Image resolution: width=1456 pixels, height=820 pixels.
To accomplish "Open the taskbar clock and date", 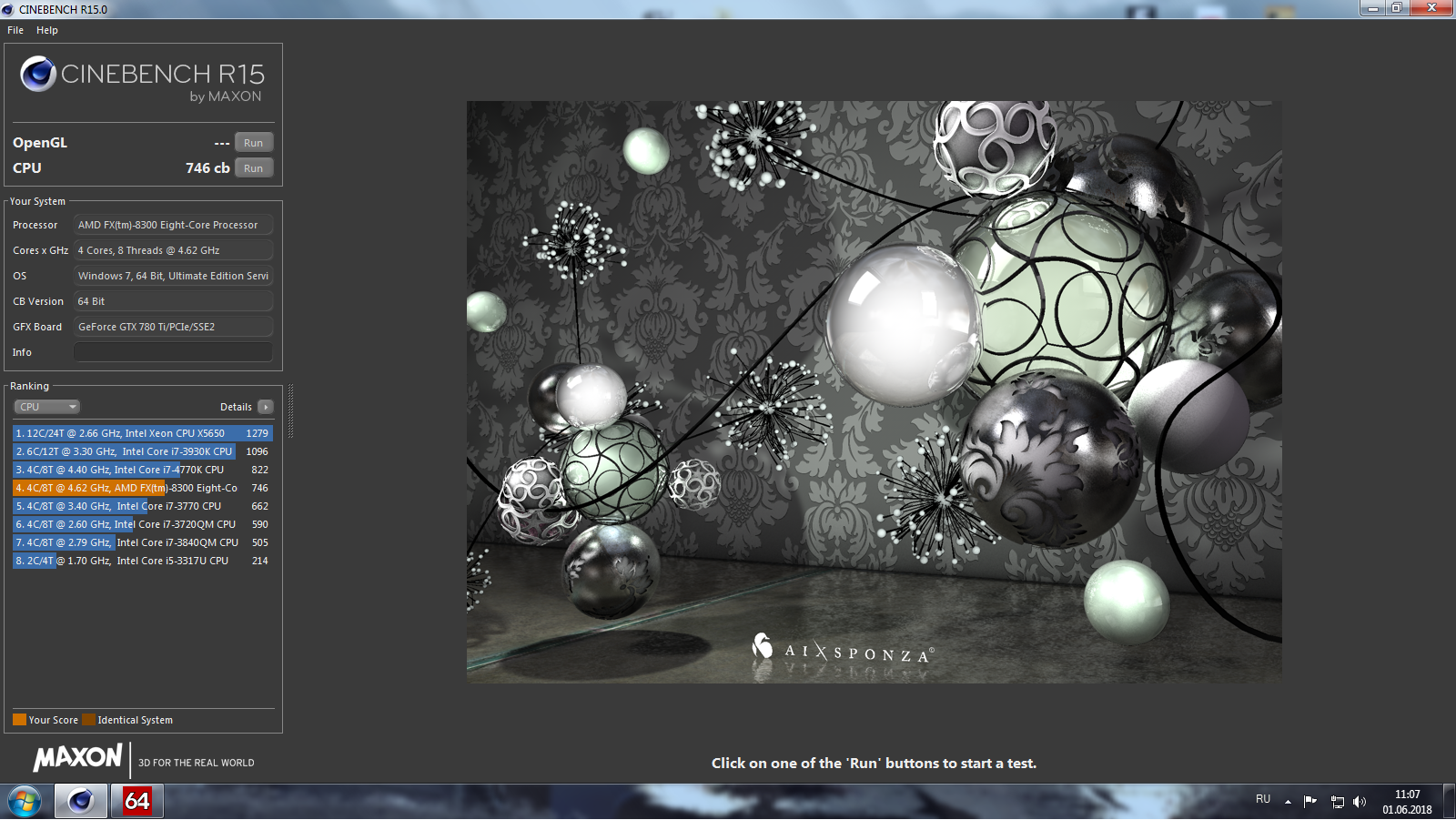I will click(1407, 802).
